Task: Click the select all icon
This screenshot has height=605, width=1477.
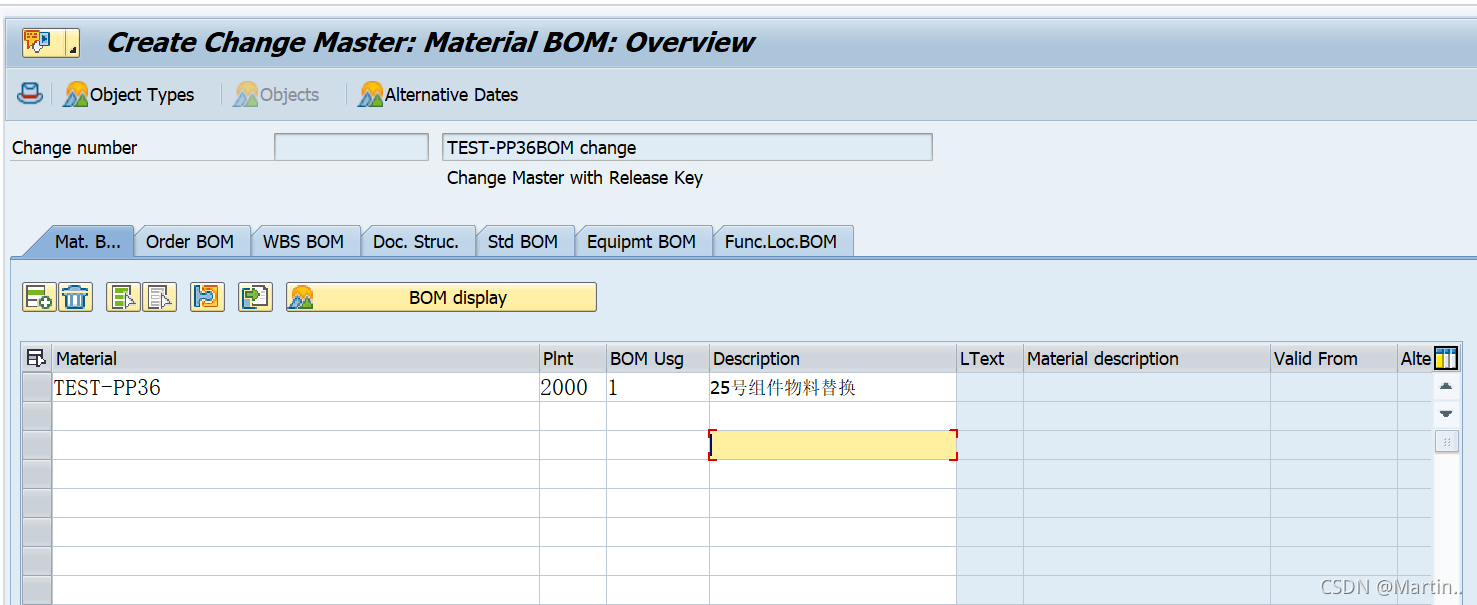Action: [123, 297]
